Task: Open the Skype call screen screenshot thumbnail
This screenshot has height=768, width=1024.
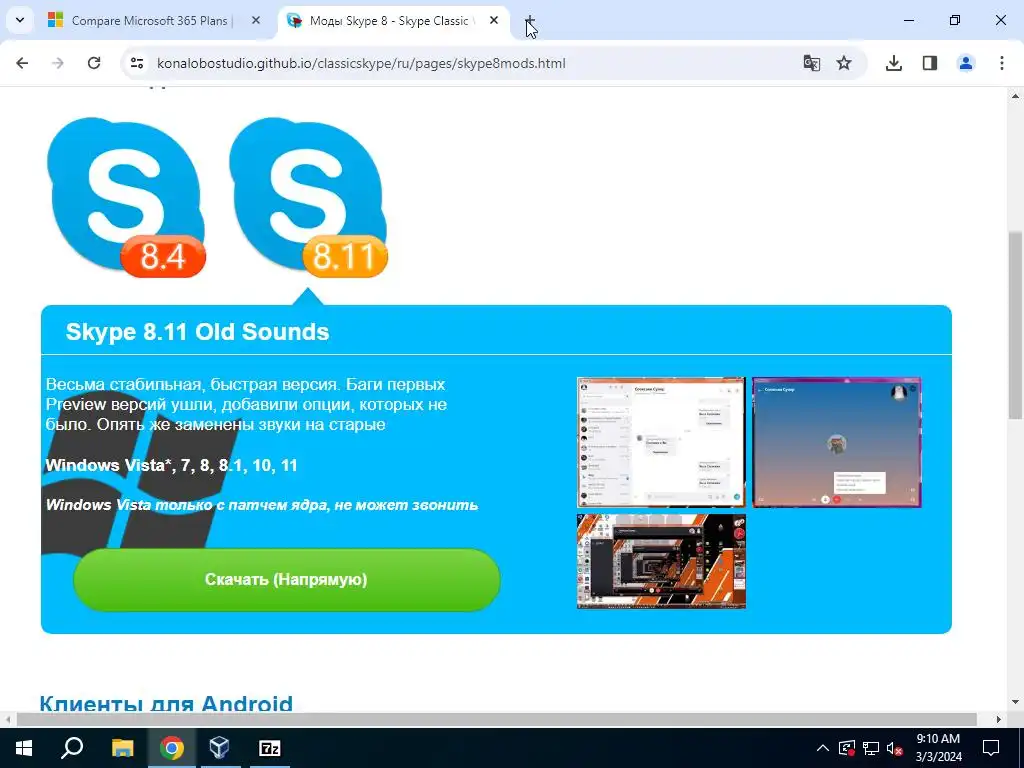Action: 837,442
